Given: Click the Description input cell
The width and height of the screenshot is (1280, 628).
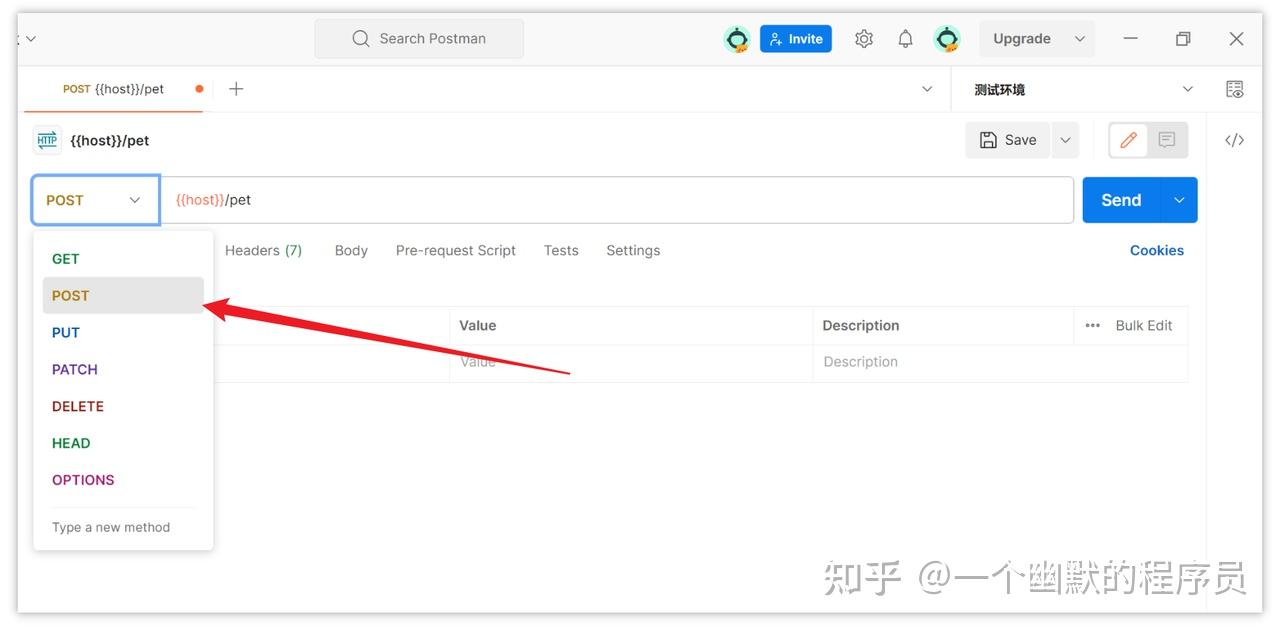Looking at the screenshot, I should point(1000,362).
